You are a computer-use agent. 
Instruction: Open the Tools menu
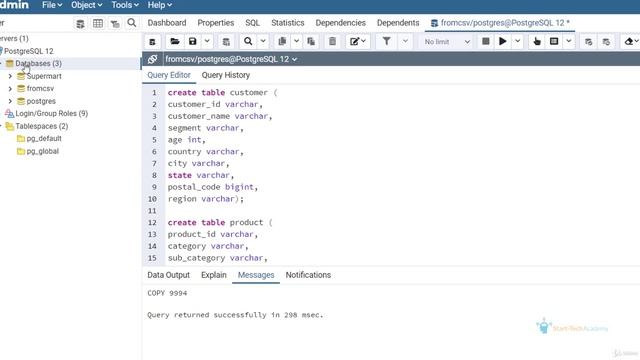coord(124,5)
